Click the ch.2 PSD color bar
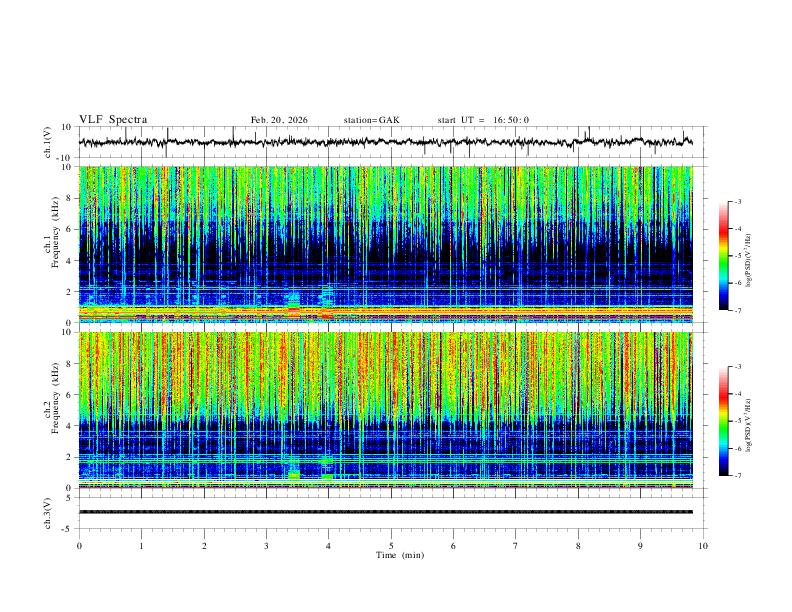The width and height of the screenshot is (792, 612). click(723, 421)
